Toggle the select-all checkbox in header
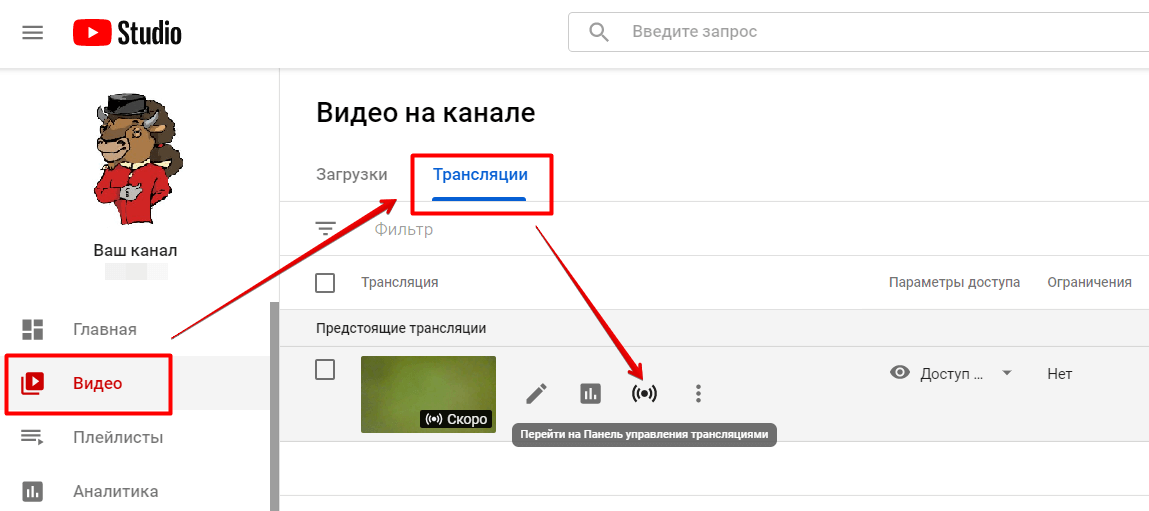Image resolution: width=1149 pixels, height=511 pixels. point(325,283)
